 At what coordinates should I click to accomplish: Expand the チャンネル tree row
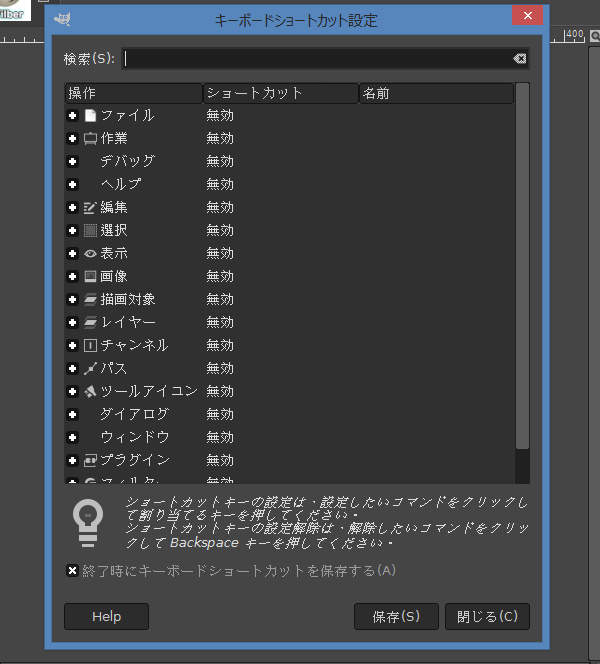tap(72, 346)
